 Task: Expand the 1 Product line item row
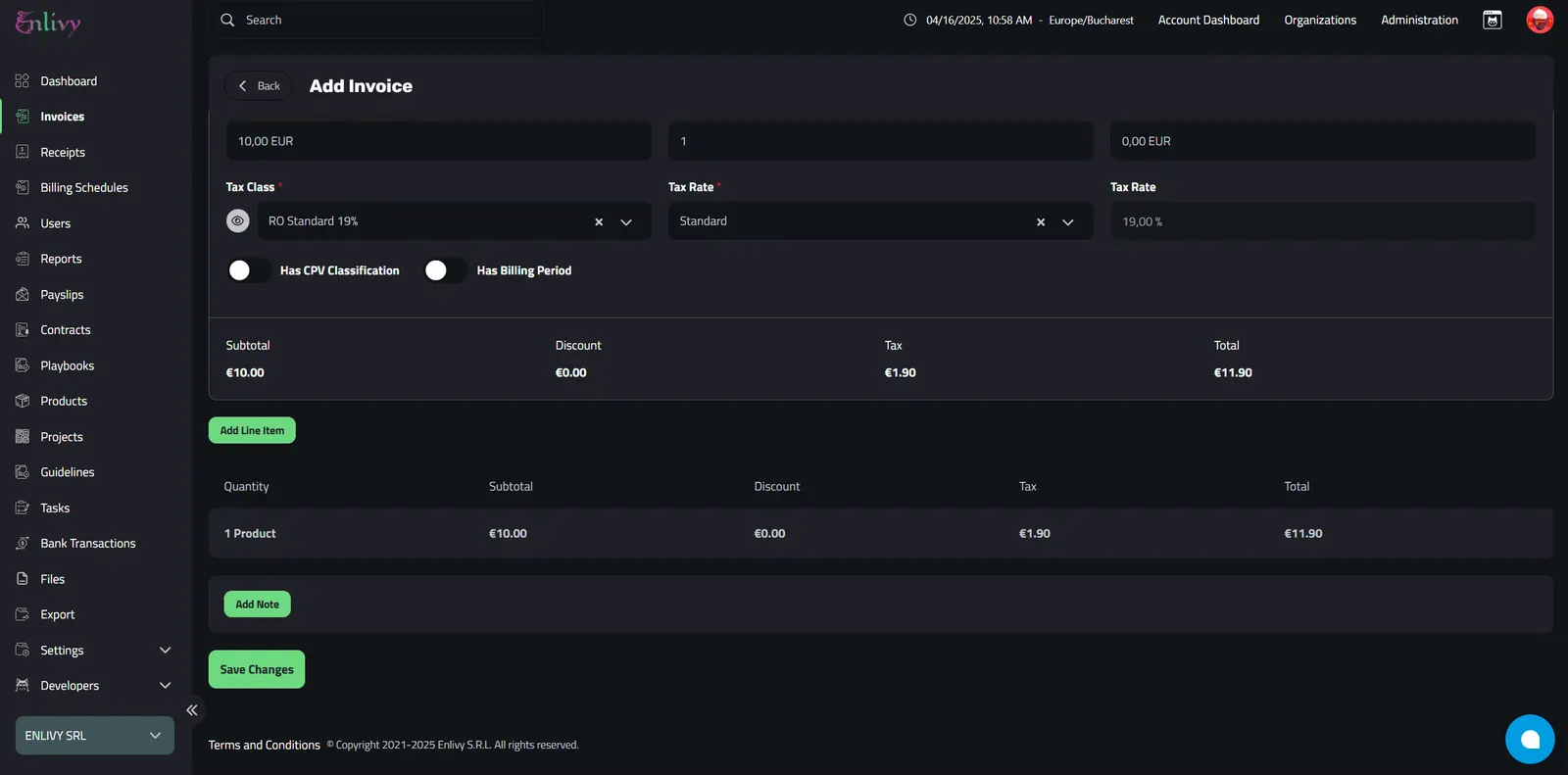[x=881, y=533]
